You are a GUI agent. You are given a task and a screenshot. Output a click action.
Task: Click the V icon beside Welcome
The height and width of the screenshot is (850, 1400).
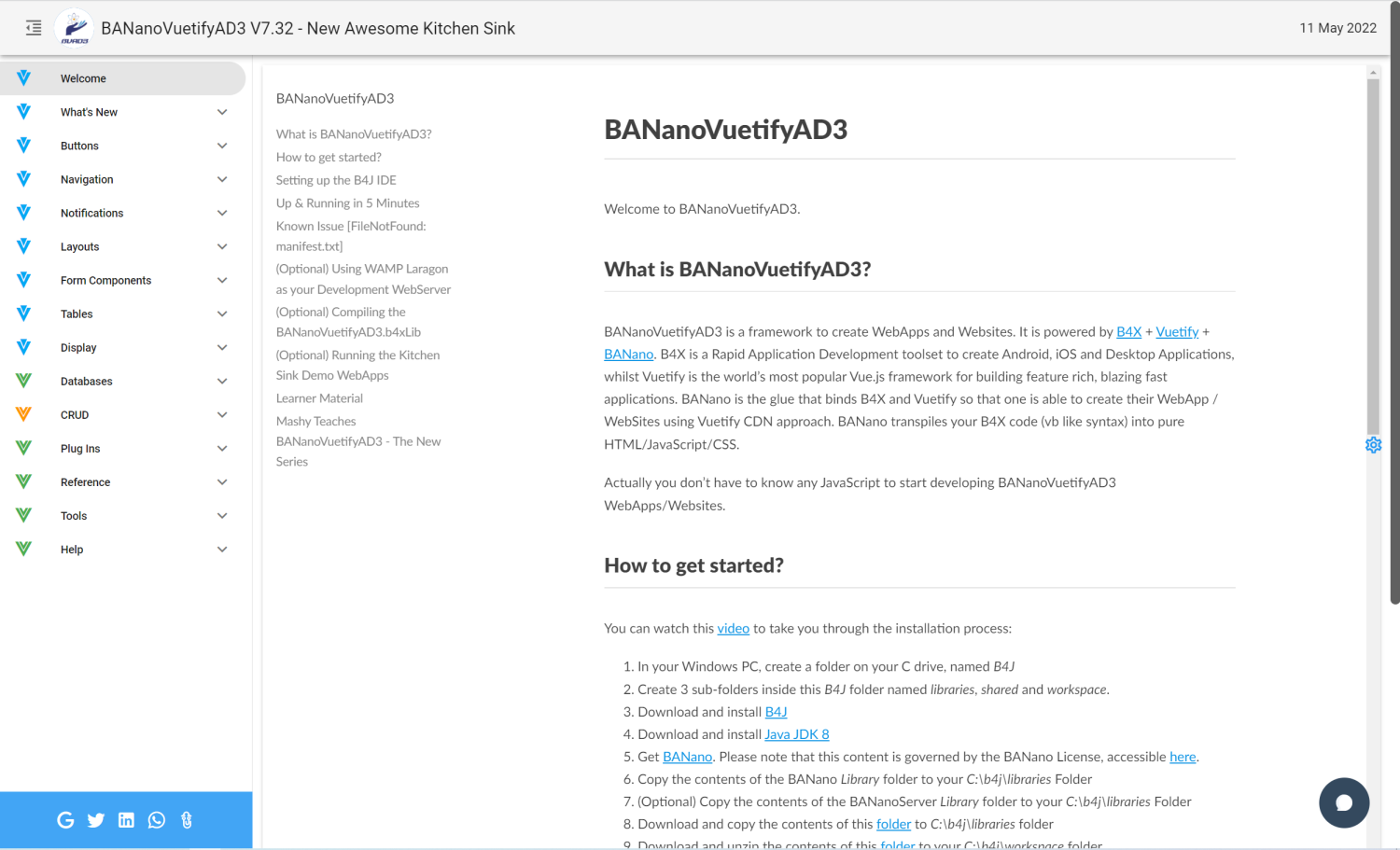pos(23,78)
